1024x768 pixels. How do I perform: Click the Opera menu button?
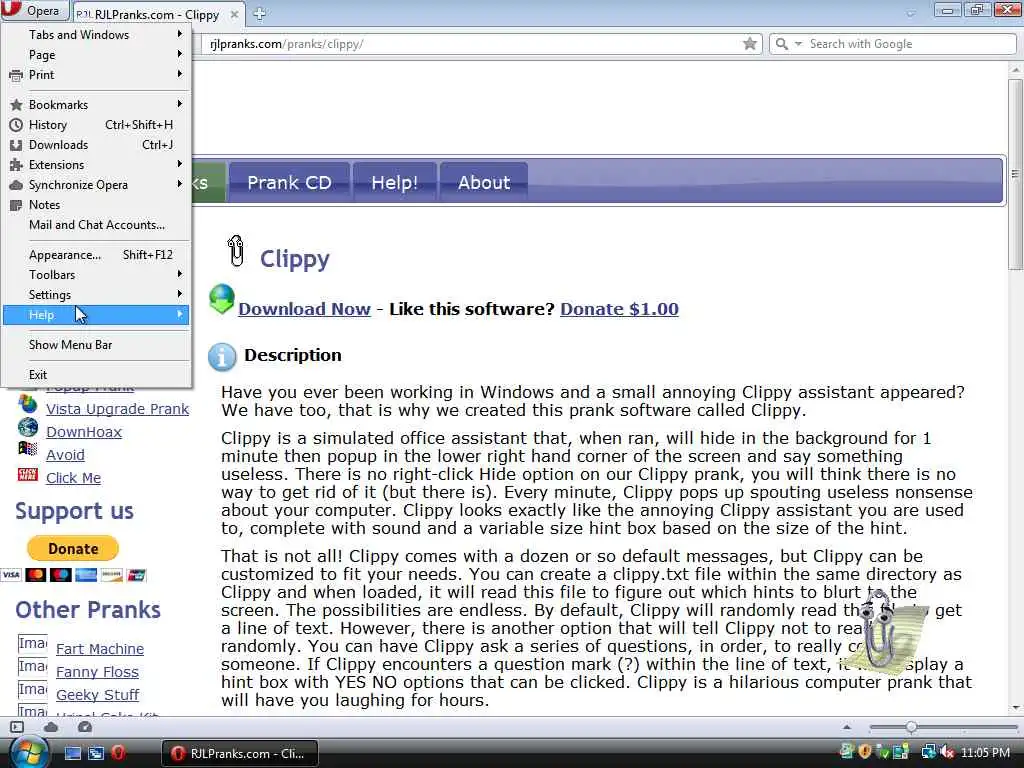point(33,10)
